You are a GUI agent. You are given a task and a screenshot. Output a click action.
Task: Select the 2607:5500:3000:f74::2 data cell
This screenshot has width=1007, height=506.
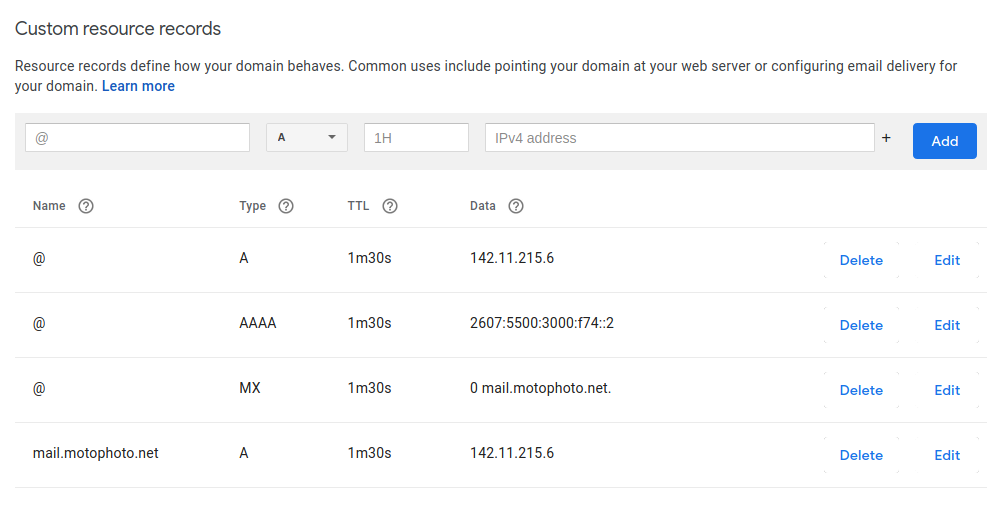coord(541,323)
